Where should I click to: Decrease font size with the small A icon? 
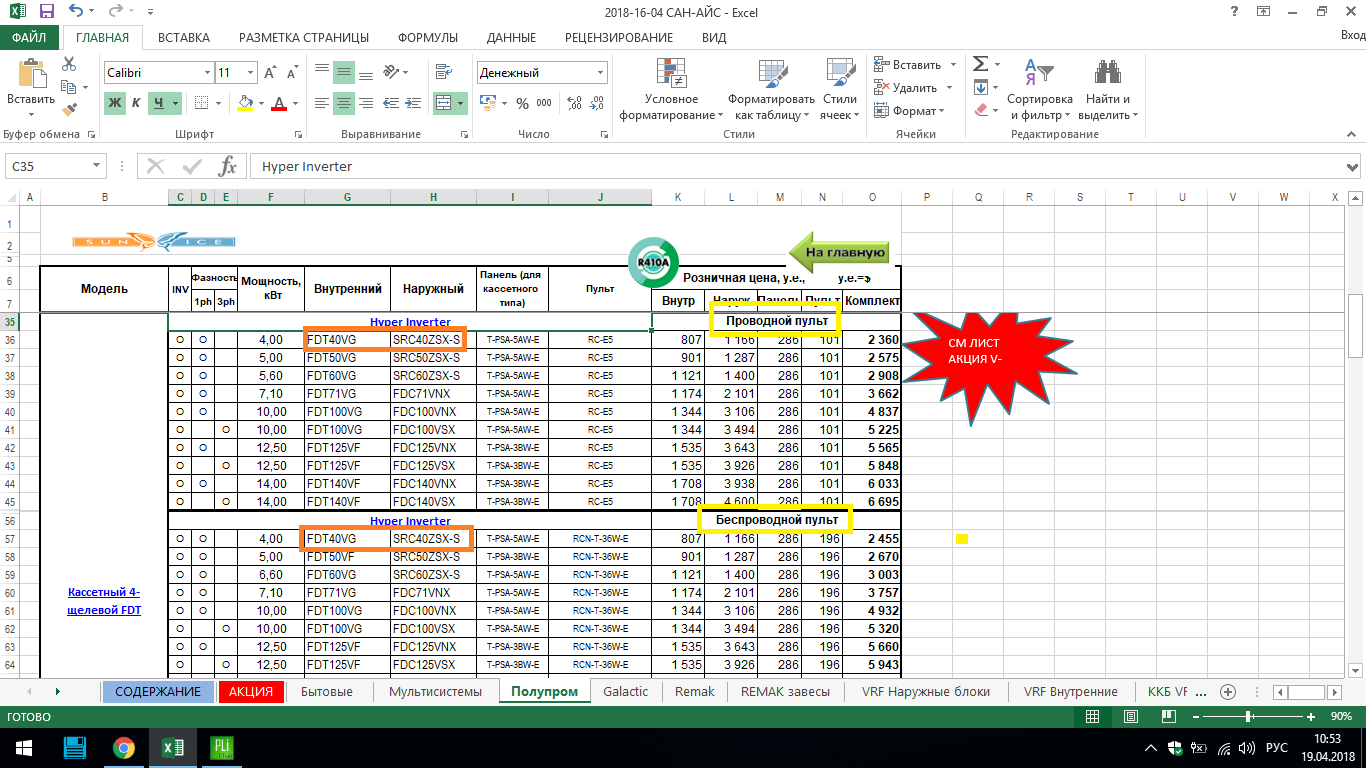click(291, 73)
